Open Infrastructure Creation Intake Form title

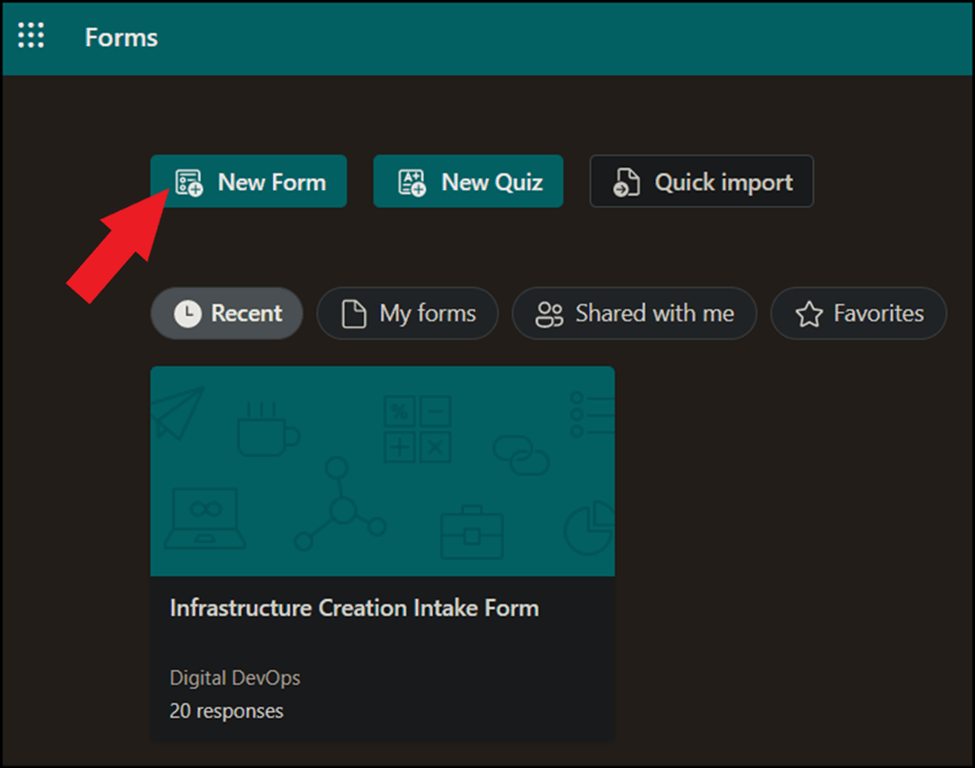pyautogui.click(x=354, y=608)
